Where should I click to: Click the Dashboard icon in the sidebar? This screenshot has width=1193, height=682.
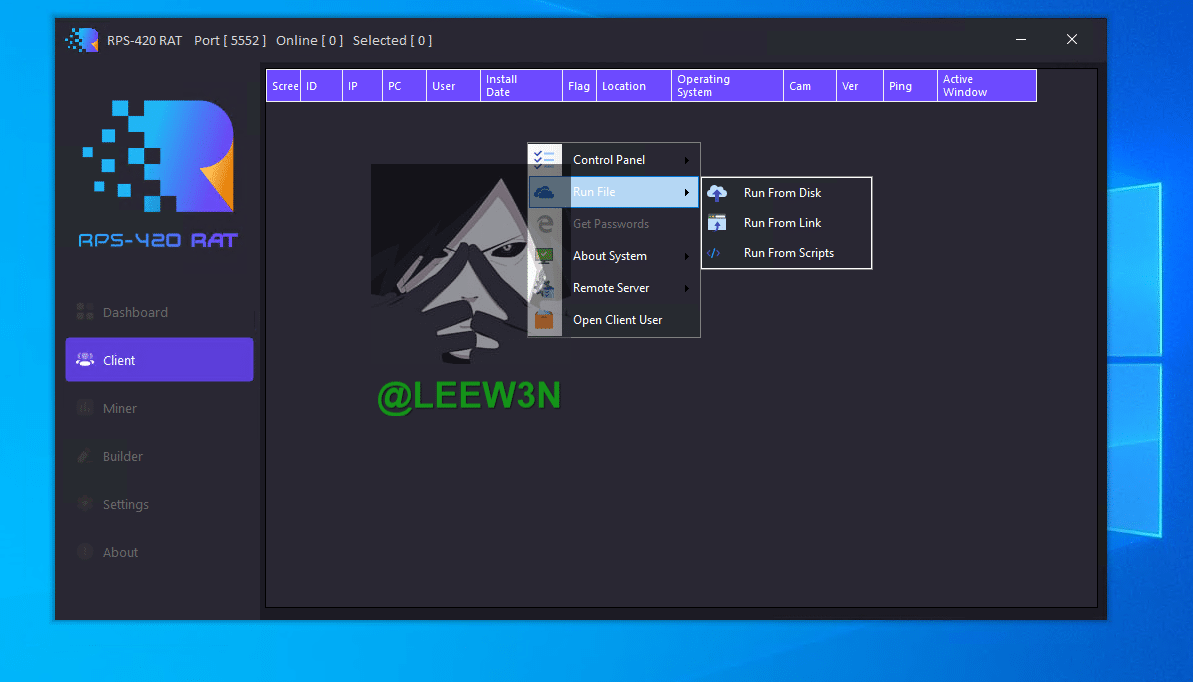coord(85,312)
